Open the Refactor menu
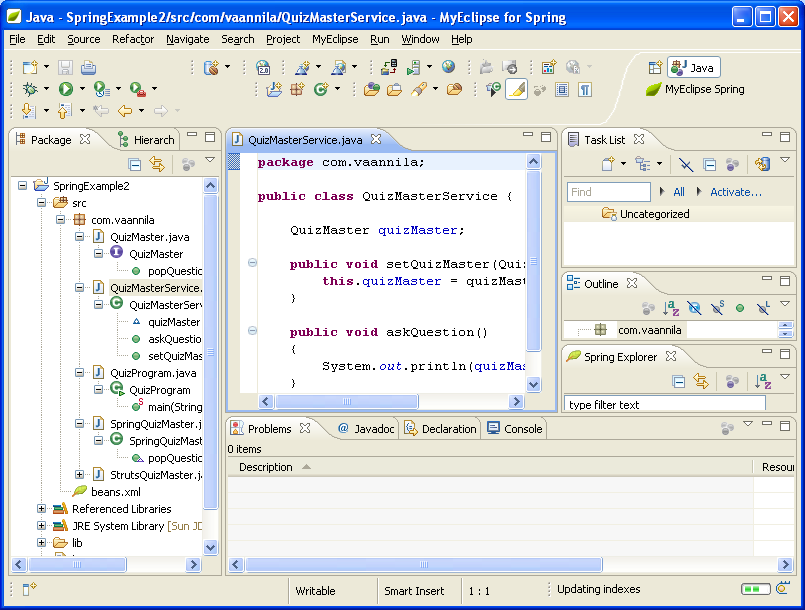Image resolution: width=805 pixels, height=610 pixels. [x=133, y=39]
